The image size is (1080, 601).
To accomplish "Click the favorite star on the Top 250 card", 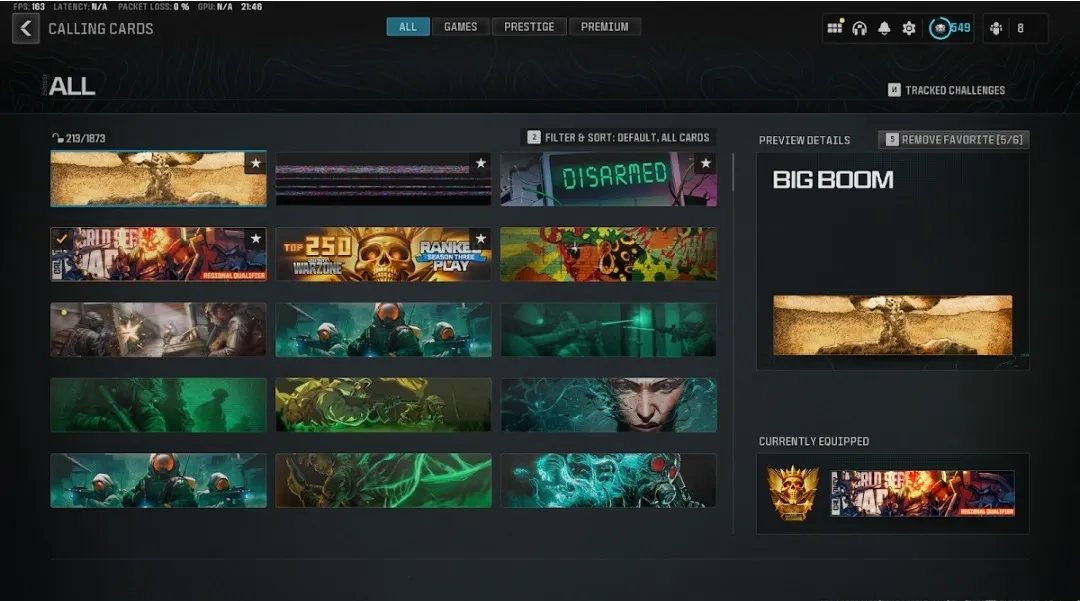I will click(x=481, y=239).
